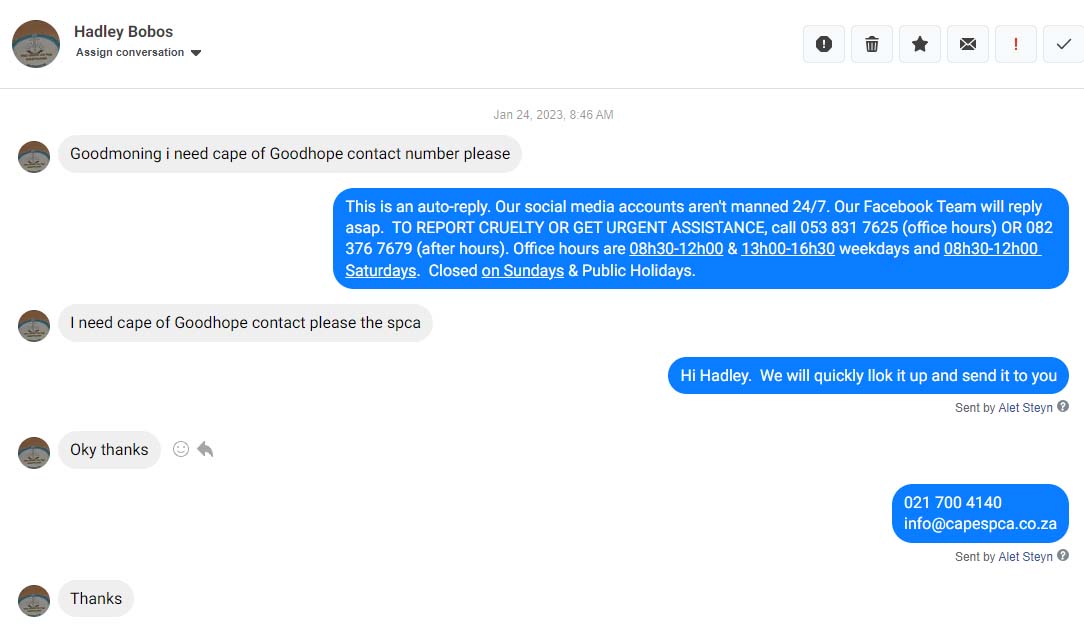Open the 'on Sundays' underlined link

[x=523, y=270]
